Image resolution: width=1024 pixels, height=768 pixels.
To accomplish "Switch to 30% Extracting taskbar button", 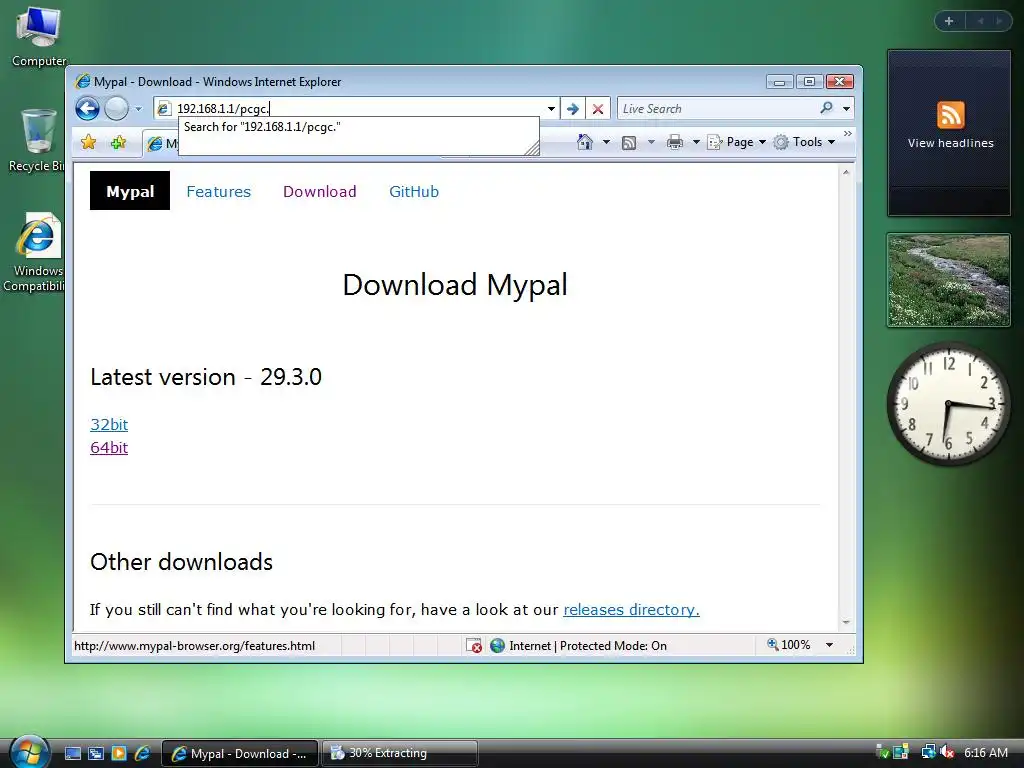I will [x=400, y=754].
